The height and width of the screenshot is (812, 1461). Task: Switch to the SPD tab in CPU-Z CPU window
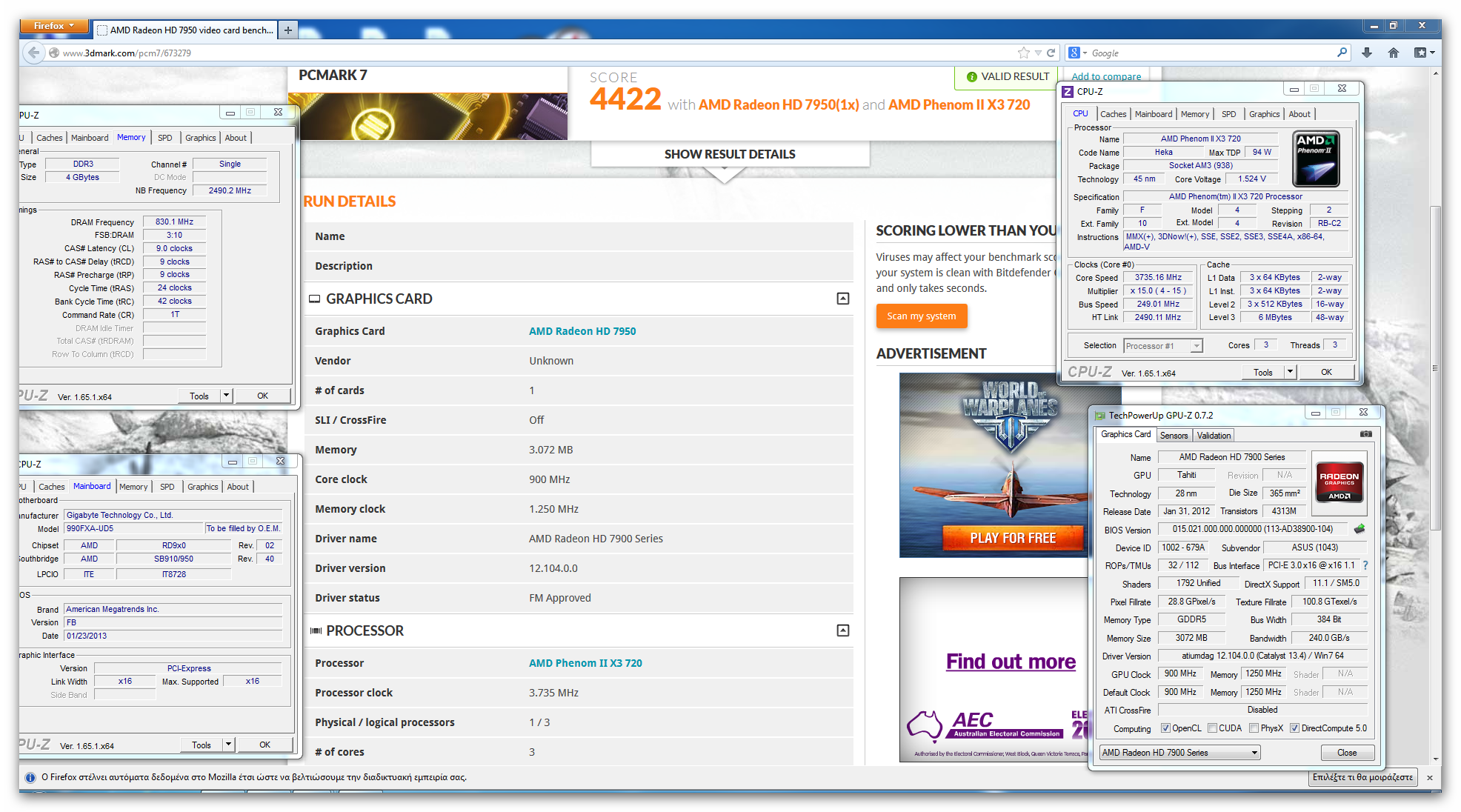[1228, 114]
